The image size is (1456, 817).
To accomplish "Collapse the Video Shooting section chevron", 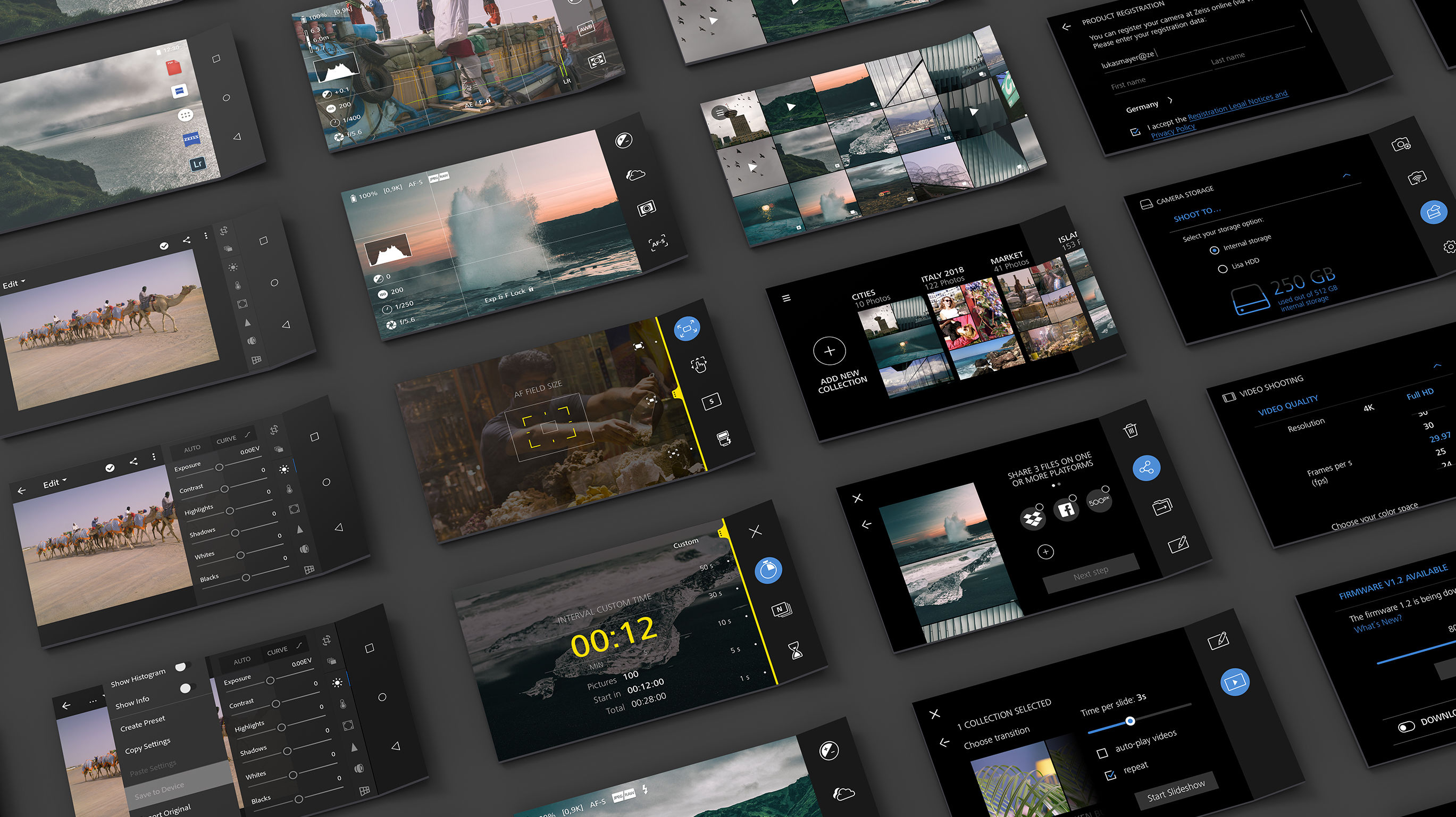I will (x=1437, y=366).
